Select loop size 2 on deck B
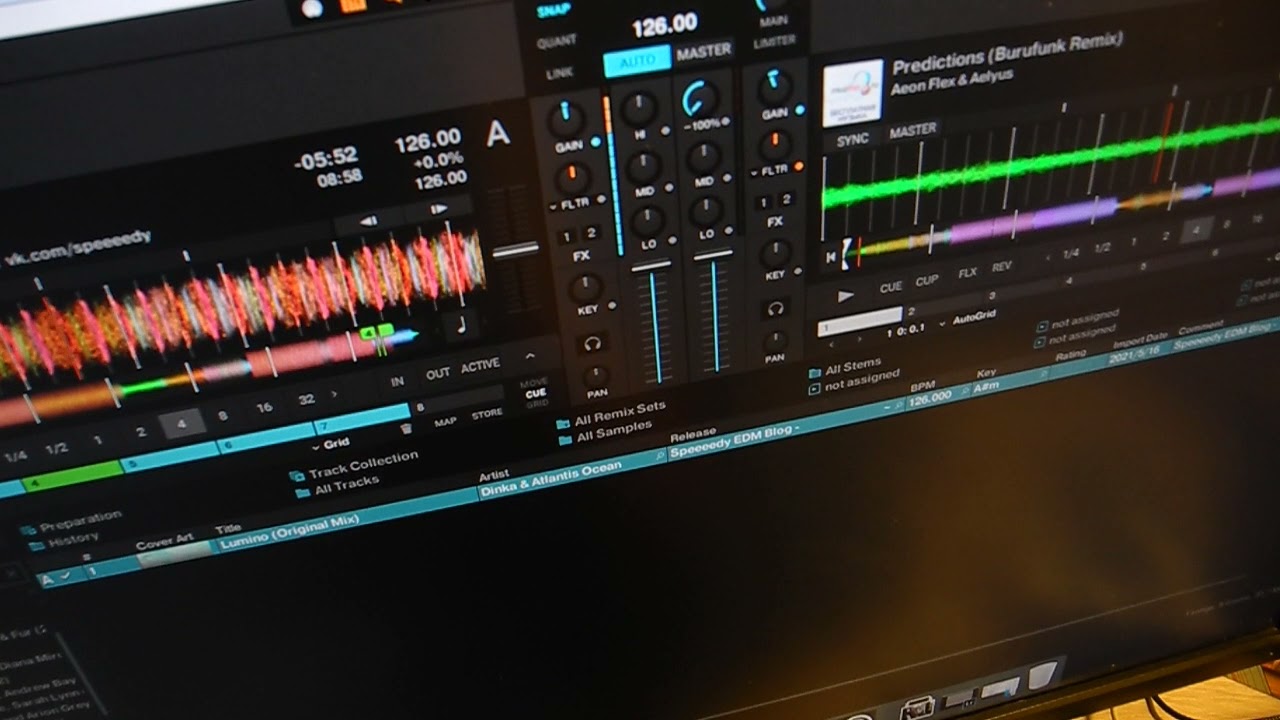 point(1165,237)
